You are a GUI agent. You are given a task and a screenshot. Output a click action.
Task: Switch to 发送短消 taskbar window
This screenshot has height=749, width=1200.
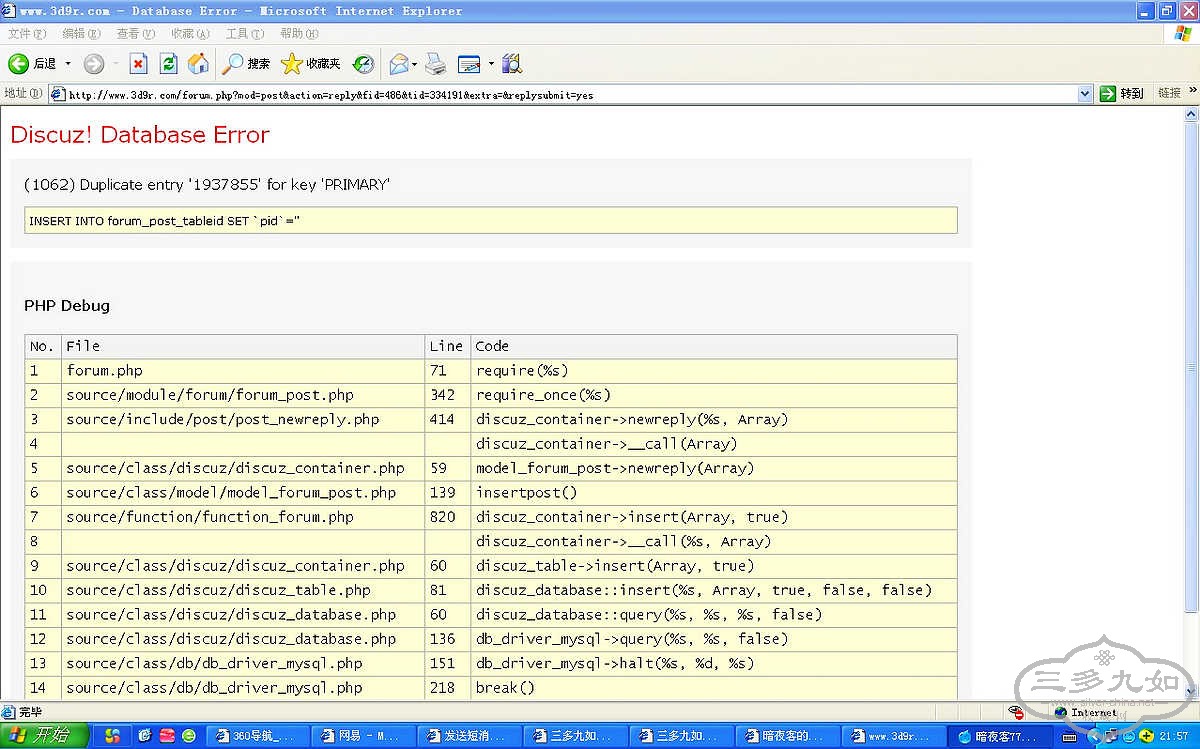[469, 736]
